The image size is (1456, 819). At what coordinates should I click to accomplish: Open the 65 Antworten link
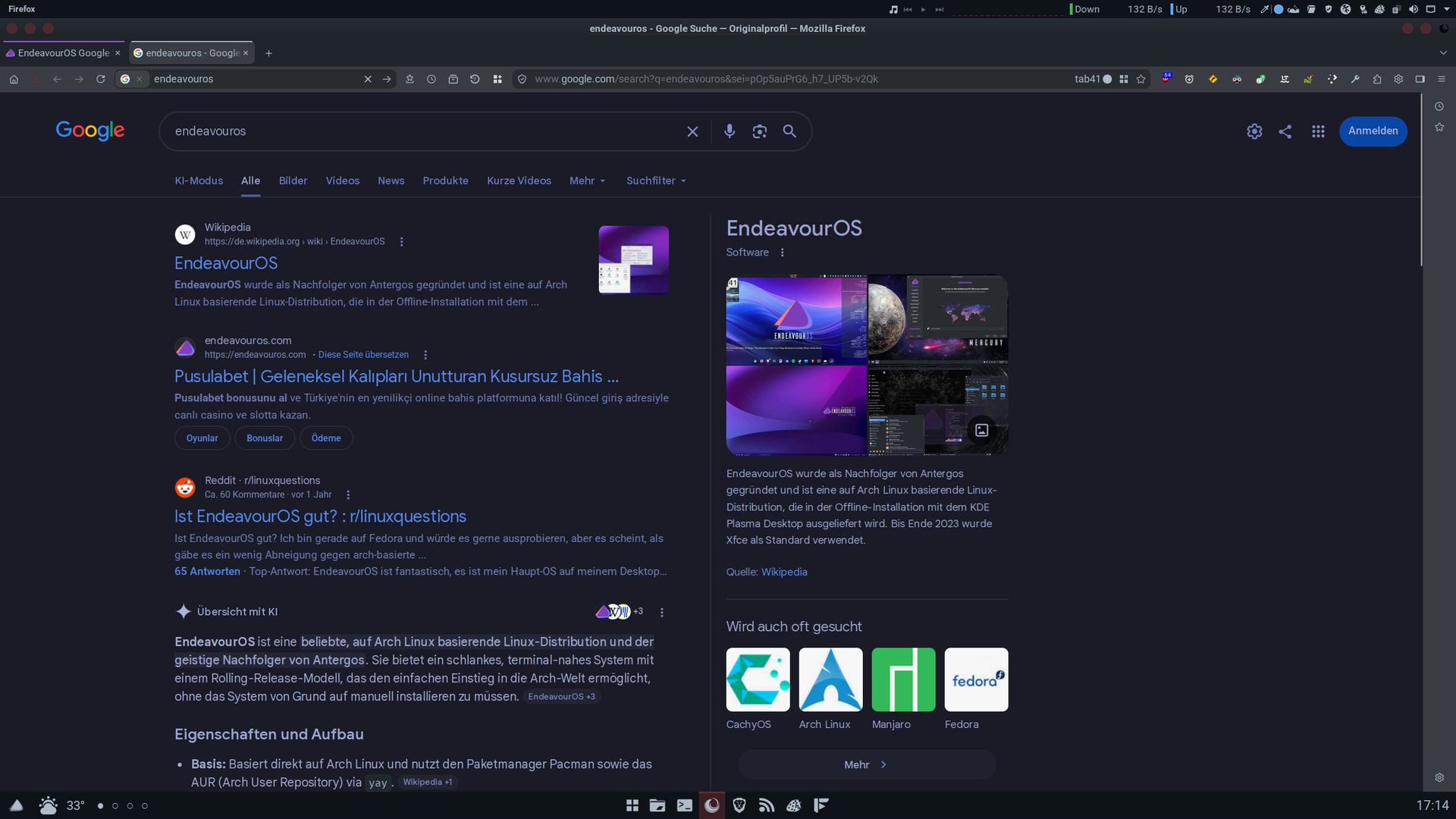click(x=207, y=572)
